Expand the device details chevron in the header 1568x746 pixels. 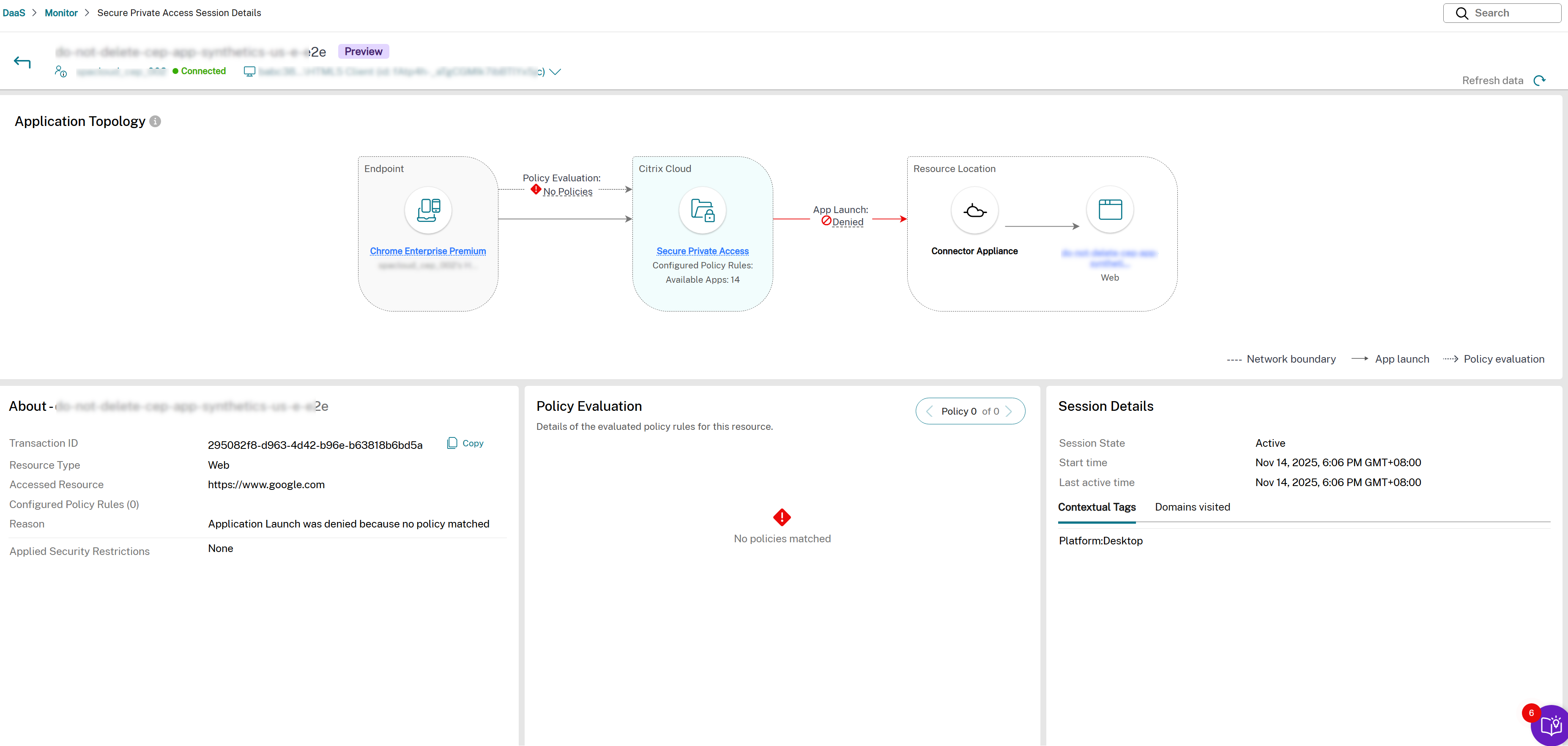555,71
